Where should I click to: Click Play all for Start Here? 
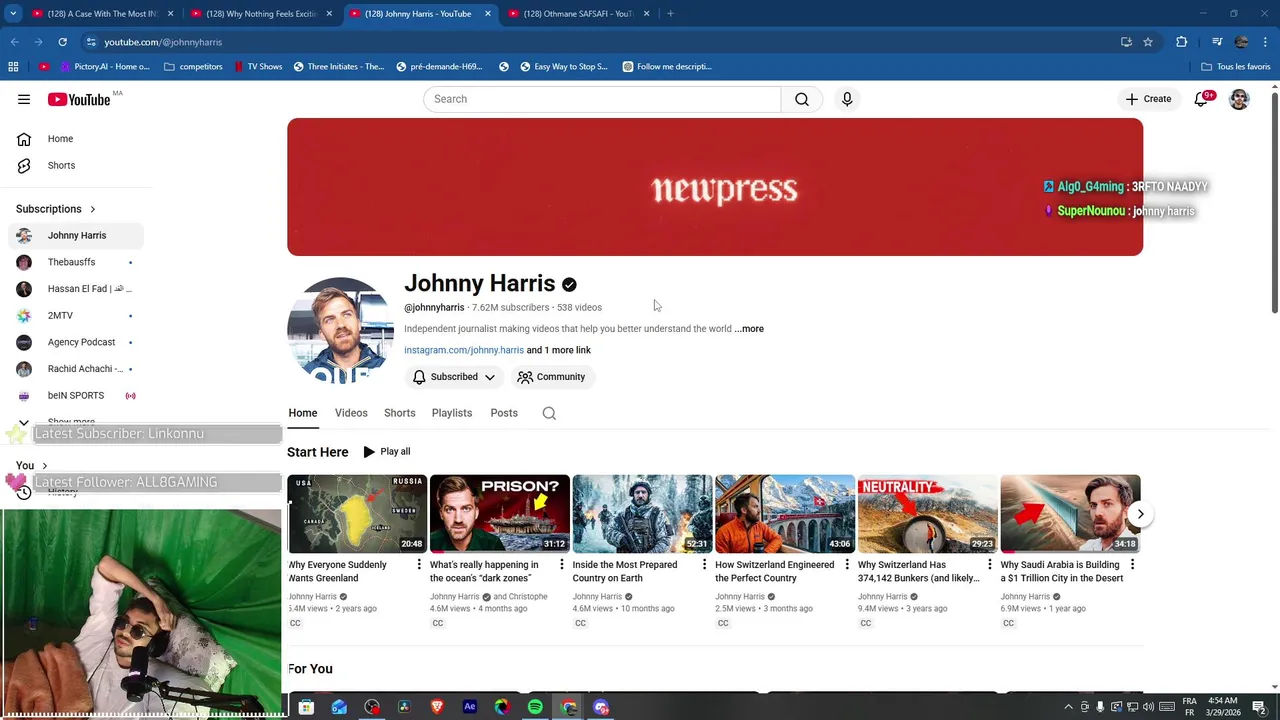[387, 452]
